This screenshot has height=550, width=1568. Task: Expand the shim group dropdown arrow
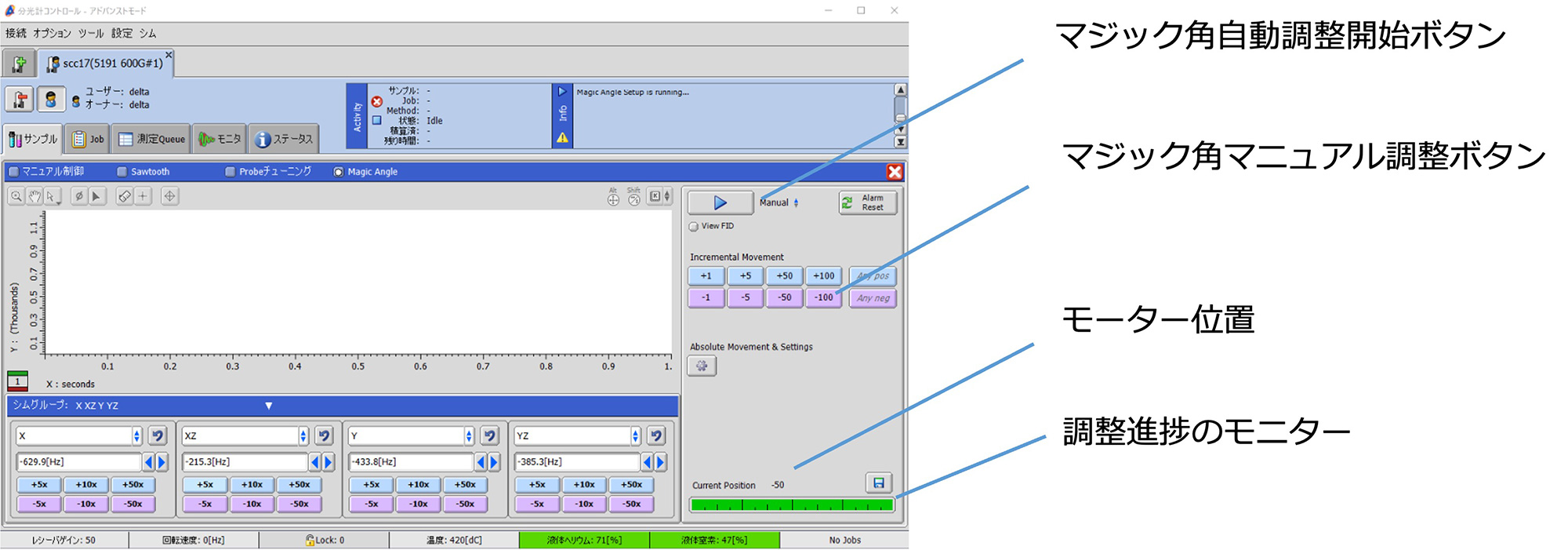269,406
